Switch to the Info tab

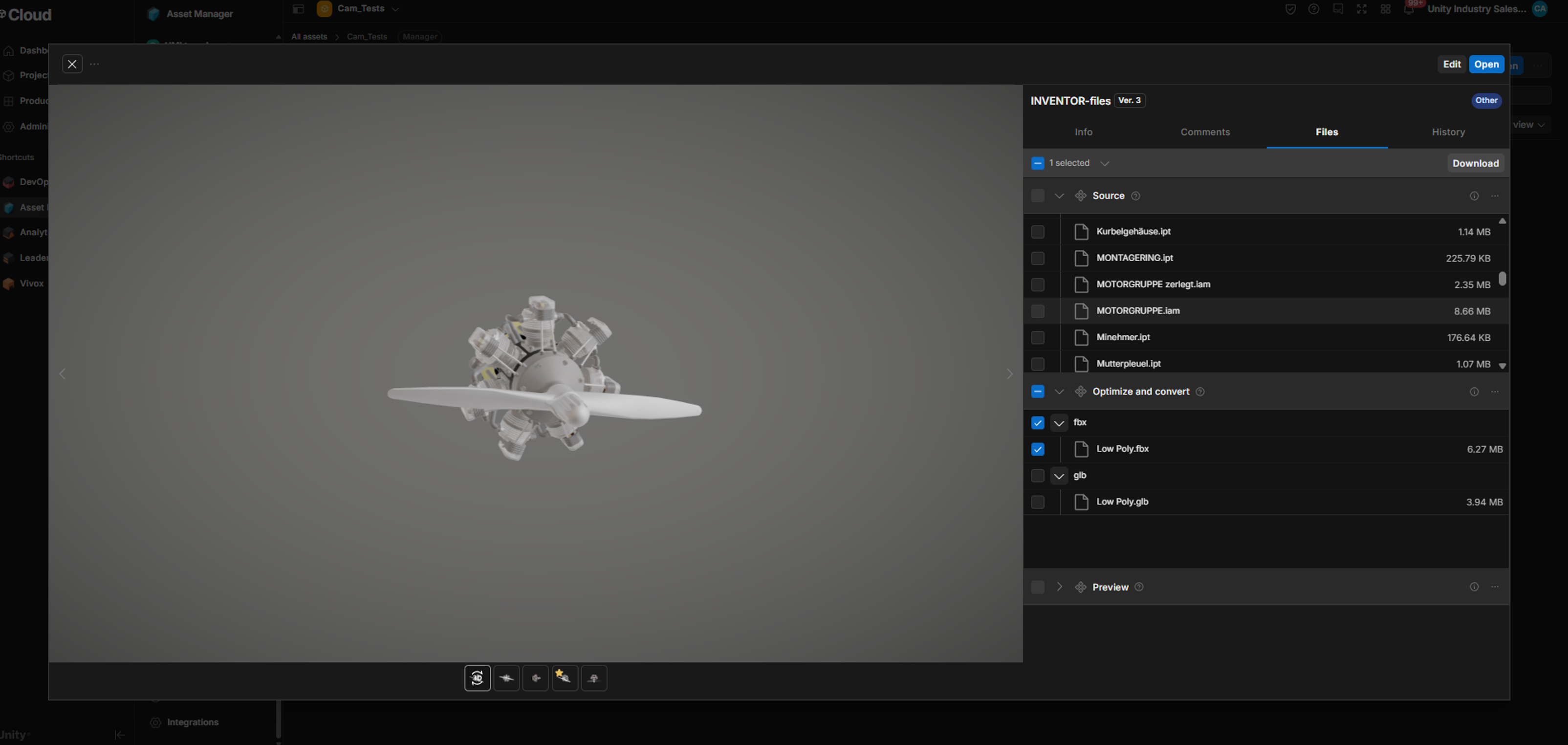tap(1084, 132)
